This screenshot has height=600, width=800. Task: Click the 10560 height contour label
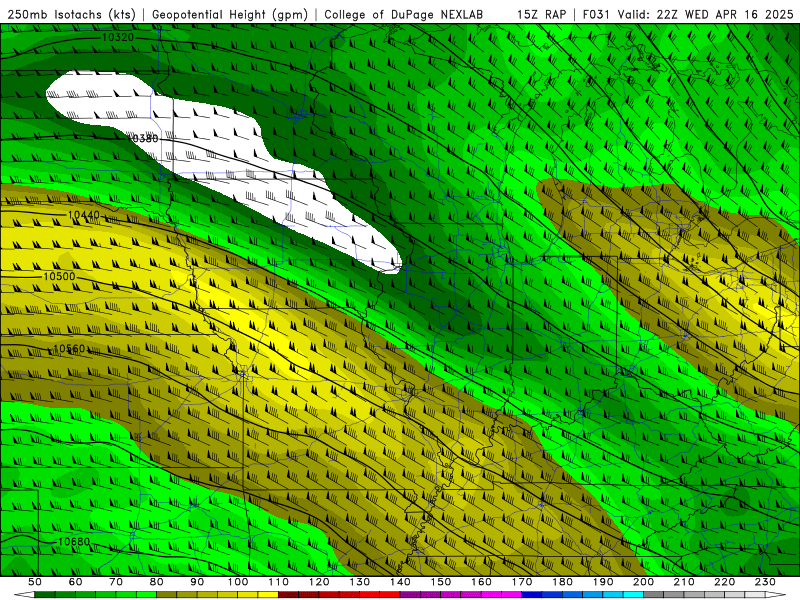tap(69, 348)
